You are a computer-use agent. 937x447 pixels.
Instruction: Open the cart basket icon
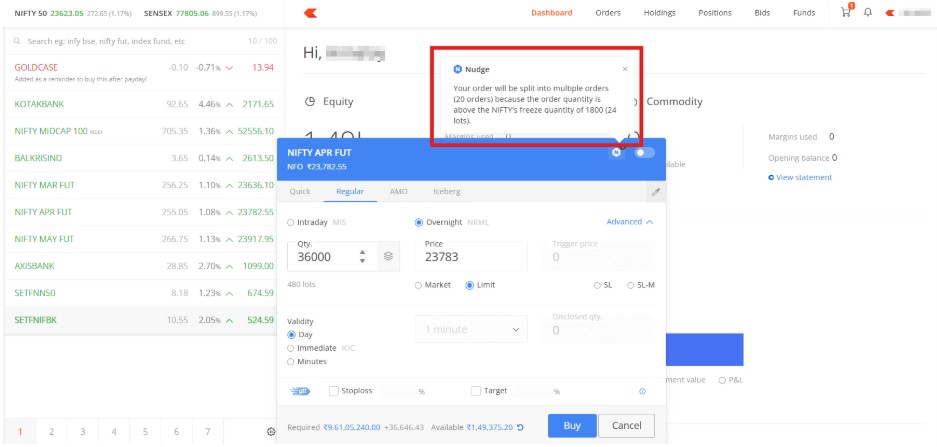847,13
